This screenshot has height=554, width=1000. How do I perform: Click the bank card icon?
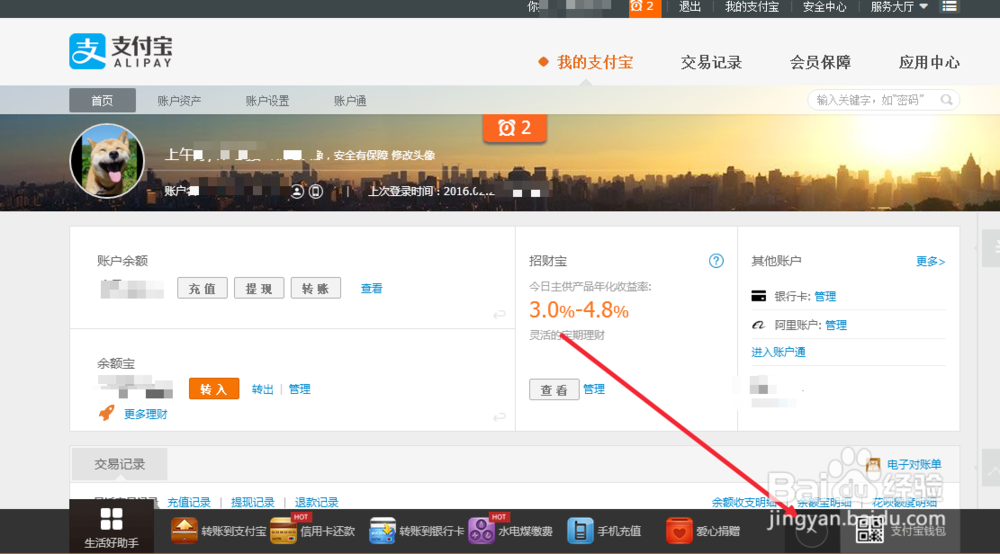click(x=758, y=296)
